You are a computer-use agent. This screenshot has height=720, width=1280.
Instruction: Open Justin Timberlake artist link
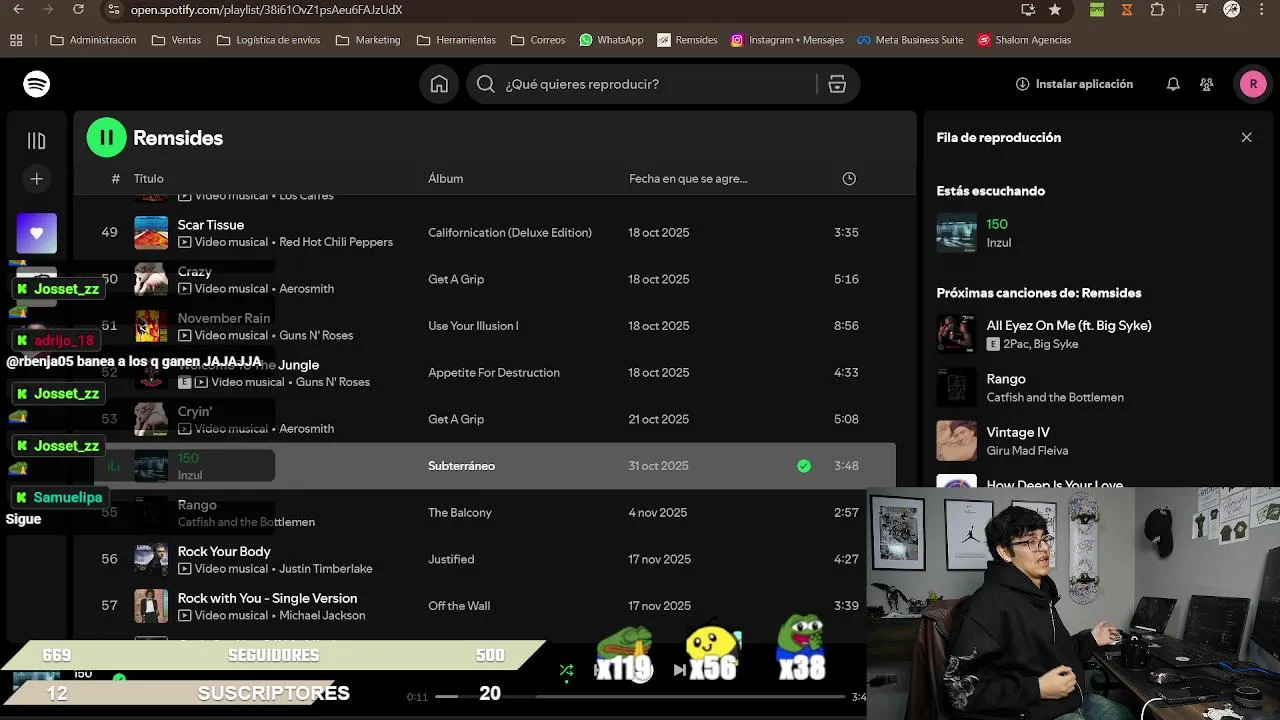(326, 569)
